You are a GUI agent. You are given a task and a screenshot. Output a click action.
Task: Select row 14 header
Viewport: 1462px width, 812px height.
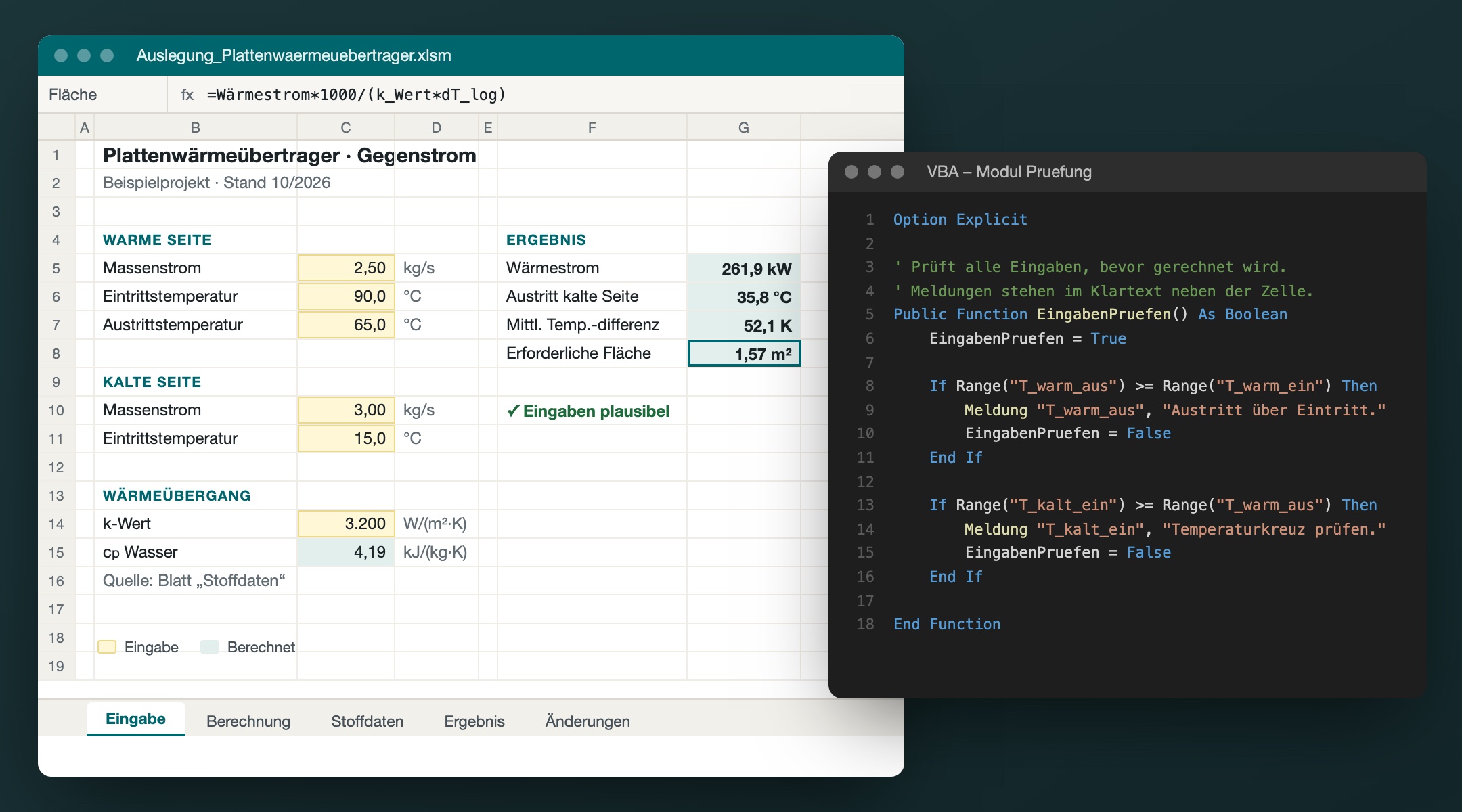coord(56,524)
